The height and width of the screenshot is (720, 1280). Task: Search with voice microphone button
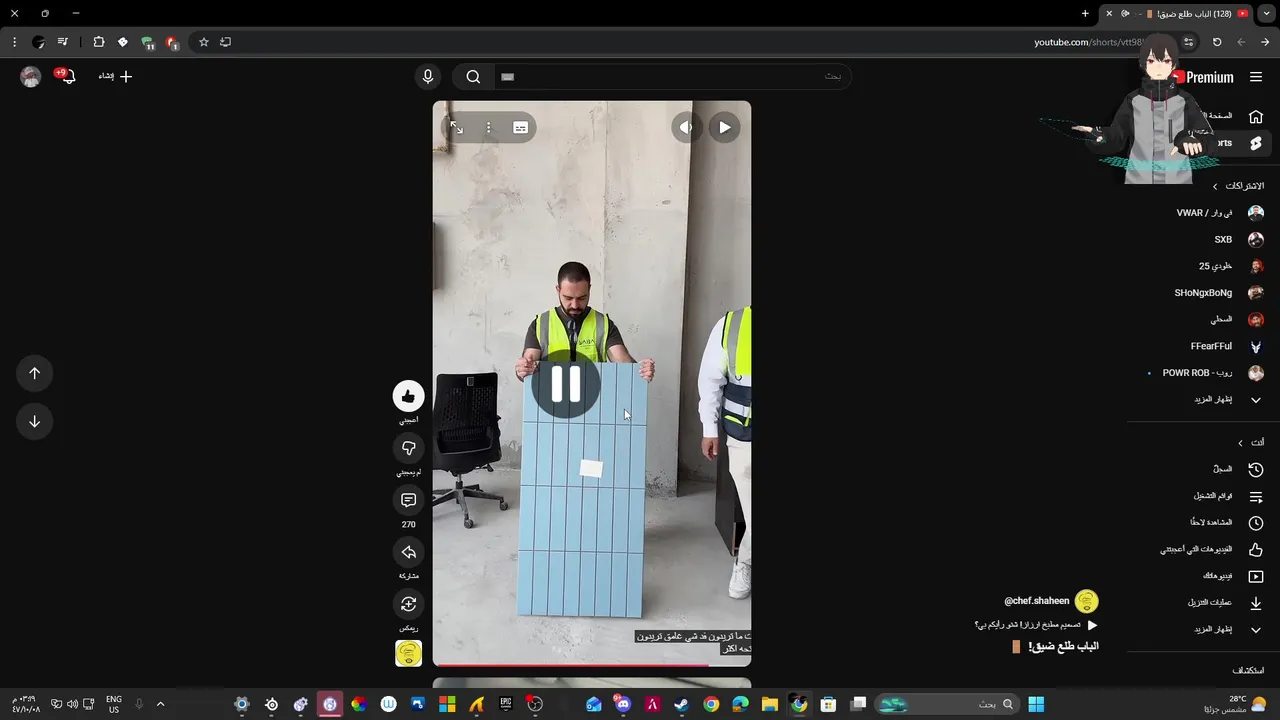(428, 77)
